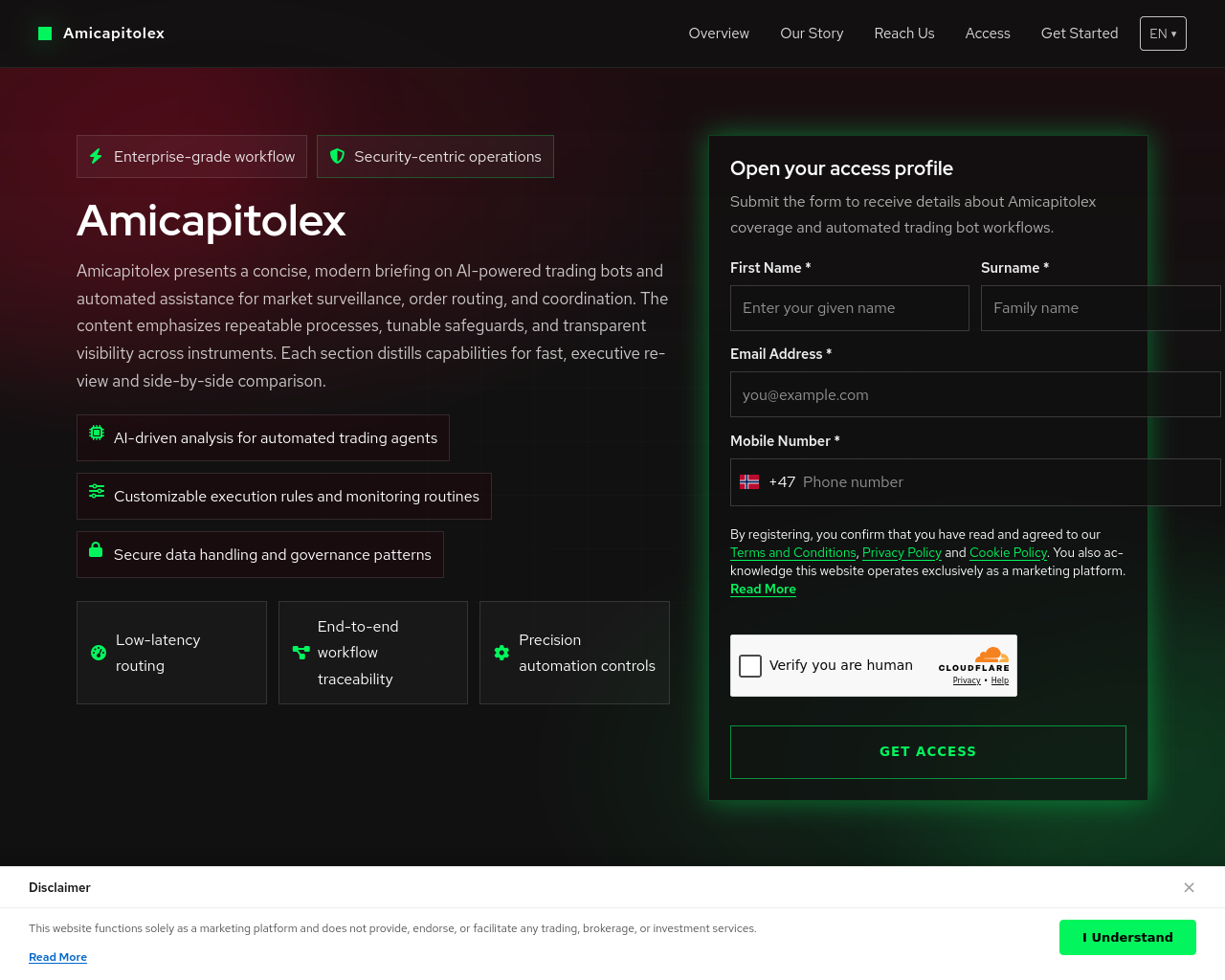Click the green square Amicapitolex logo icon
The width and height of the screenshot is (1225, 980).
[x=45, y=33]
